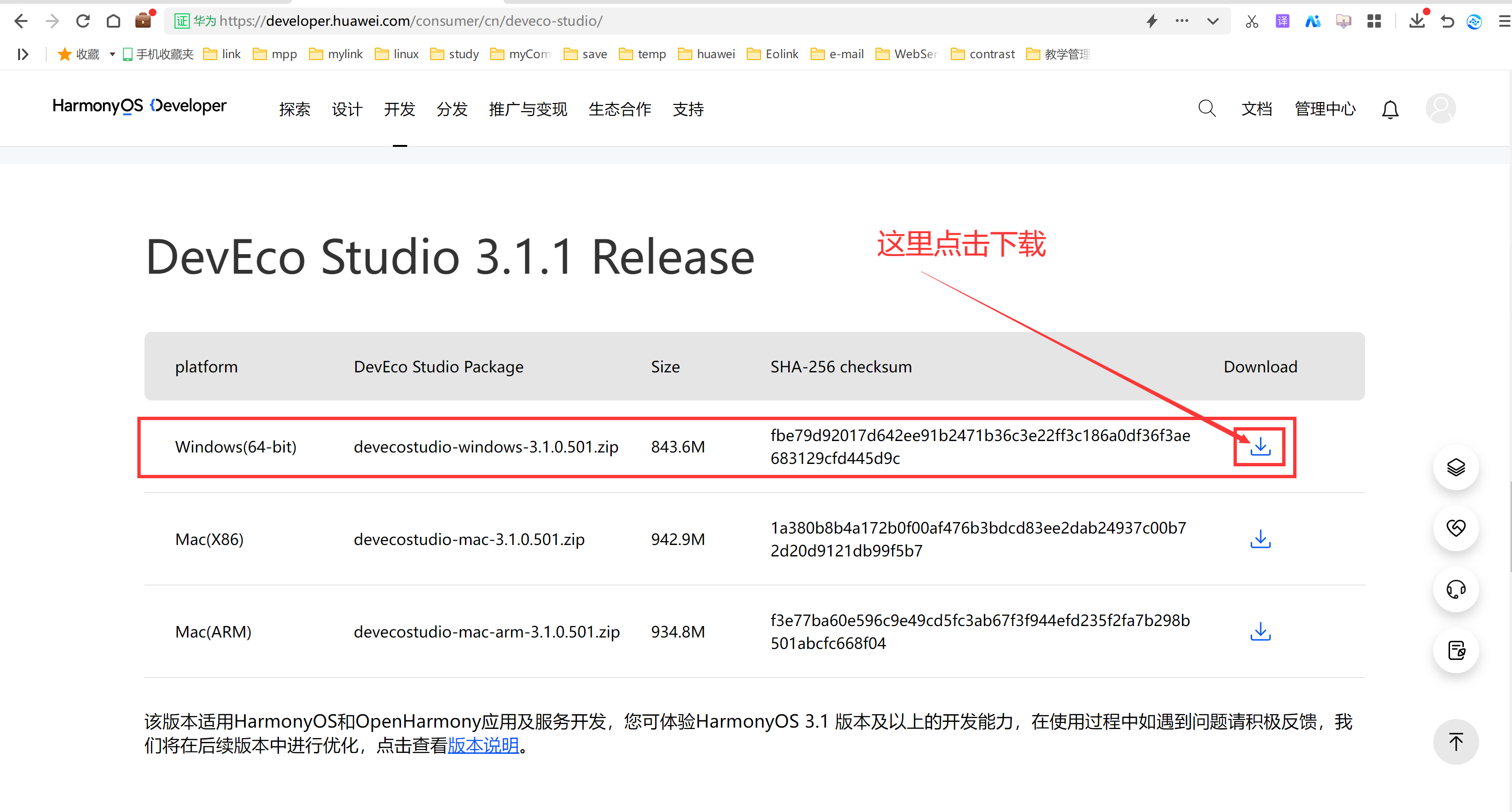The height and width of the screenshot is (812, 1512).
Task: Open the site search magnifier icon
Action: [1206, 109]
